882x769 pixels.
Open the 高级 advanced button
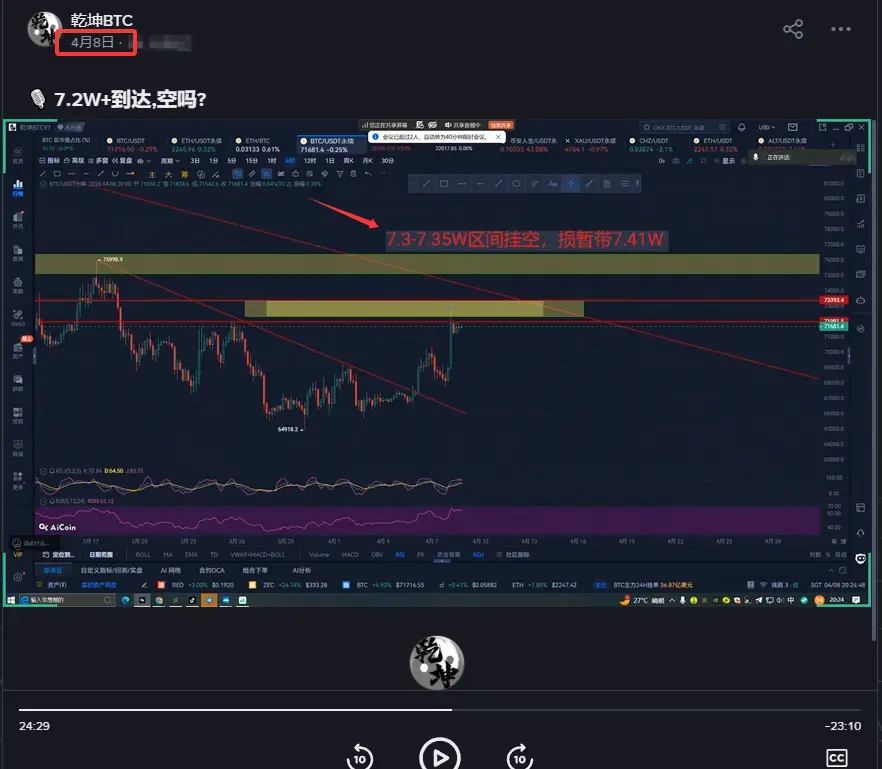click(74, 161)
